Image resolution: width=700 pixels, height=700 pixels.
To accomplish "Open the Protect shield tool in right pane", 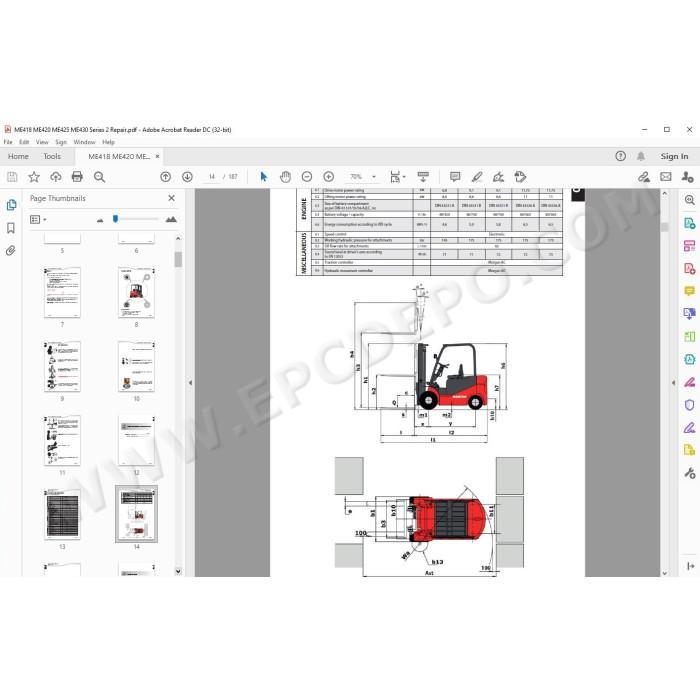I will (x=689, y=405).
